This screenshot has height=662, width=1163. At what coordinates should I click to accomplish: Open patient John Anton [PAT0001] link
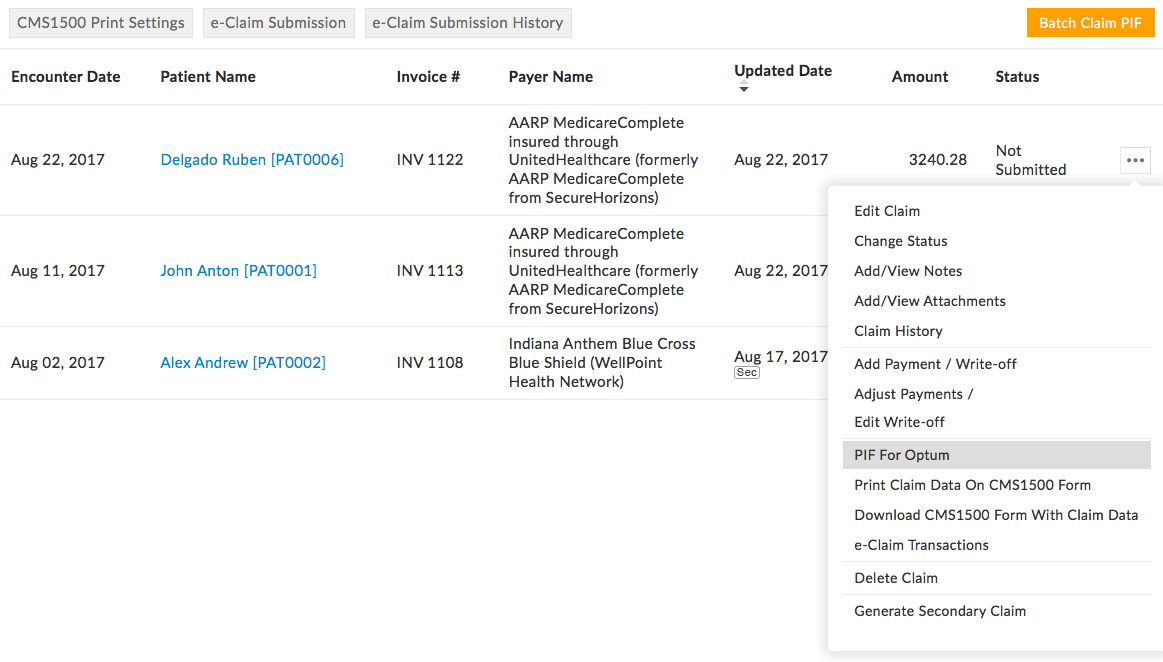238,271
